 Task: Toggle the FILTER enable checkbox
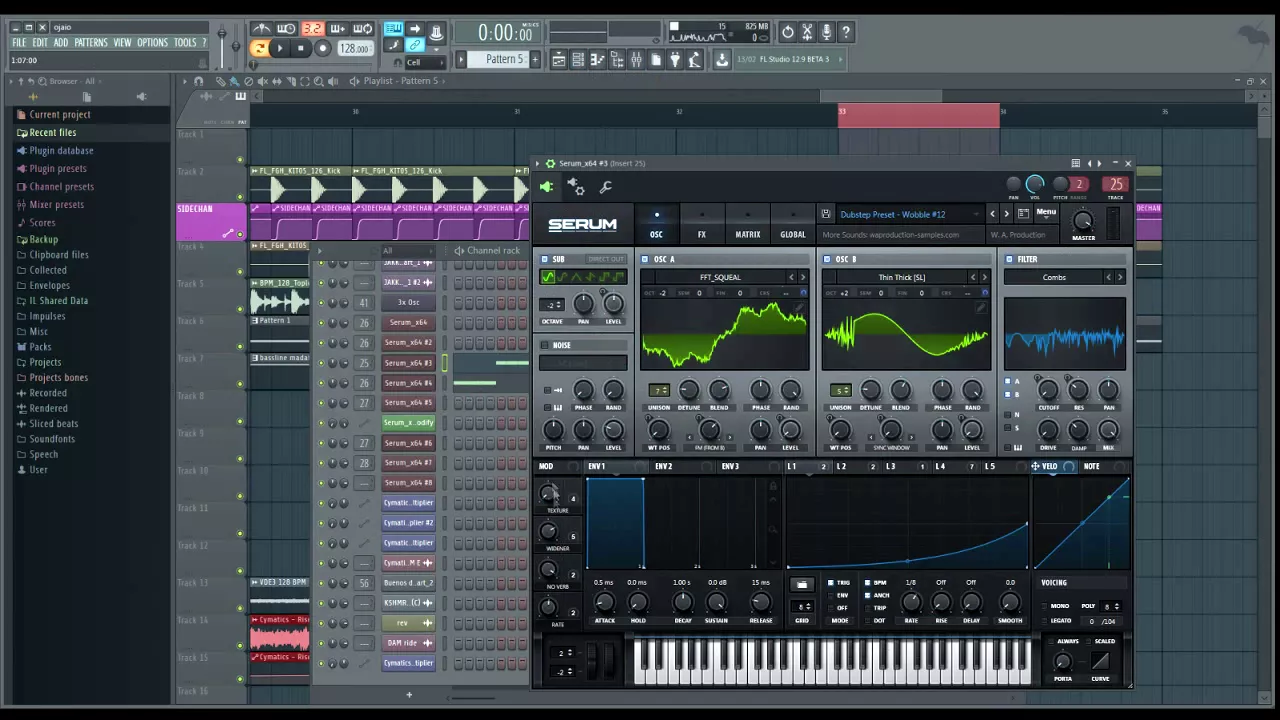tap(1009, 259)
